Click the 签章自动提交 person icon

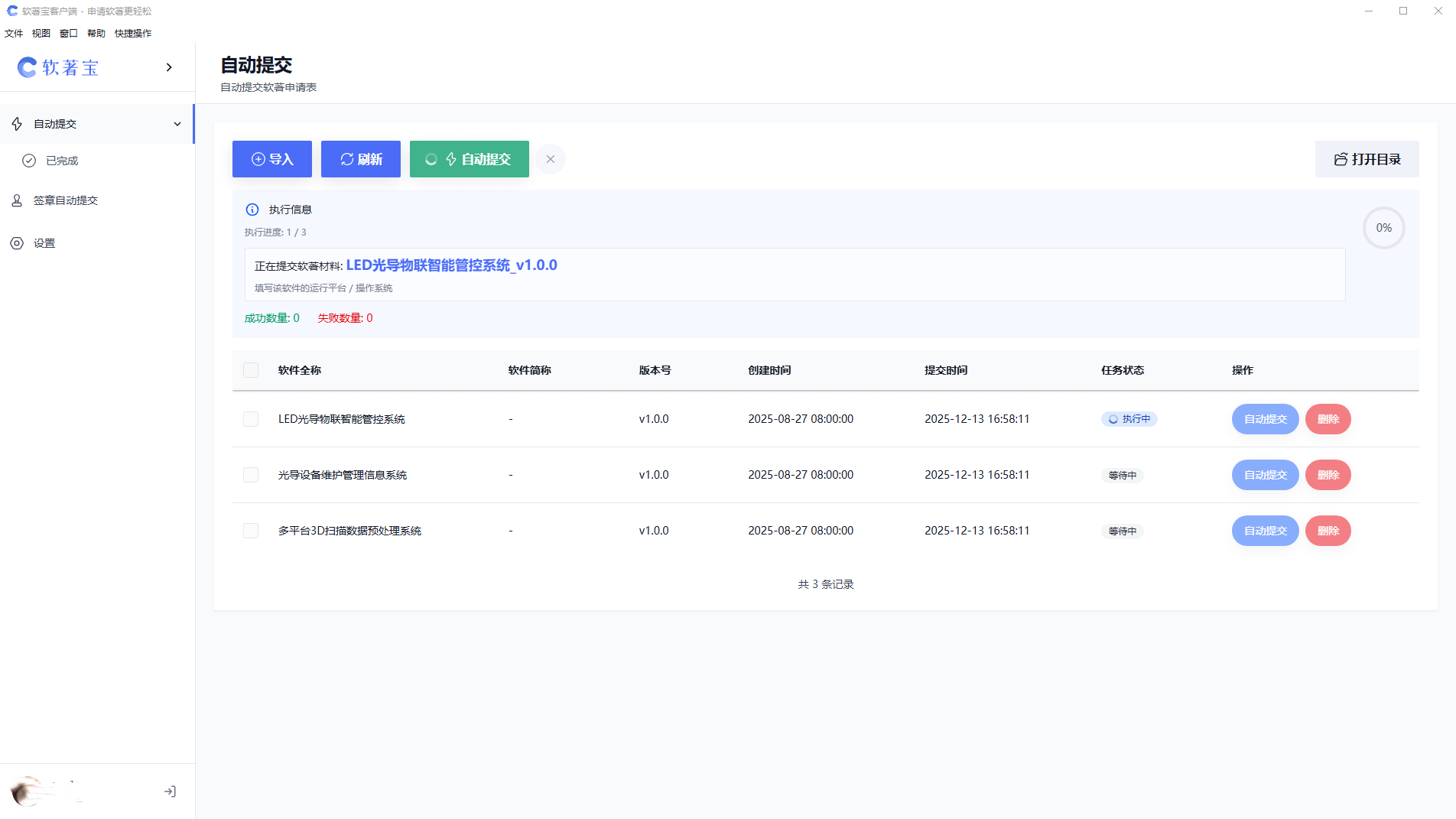17,200
